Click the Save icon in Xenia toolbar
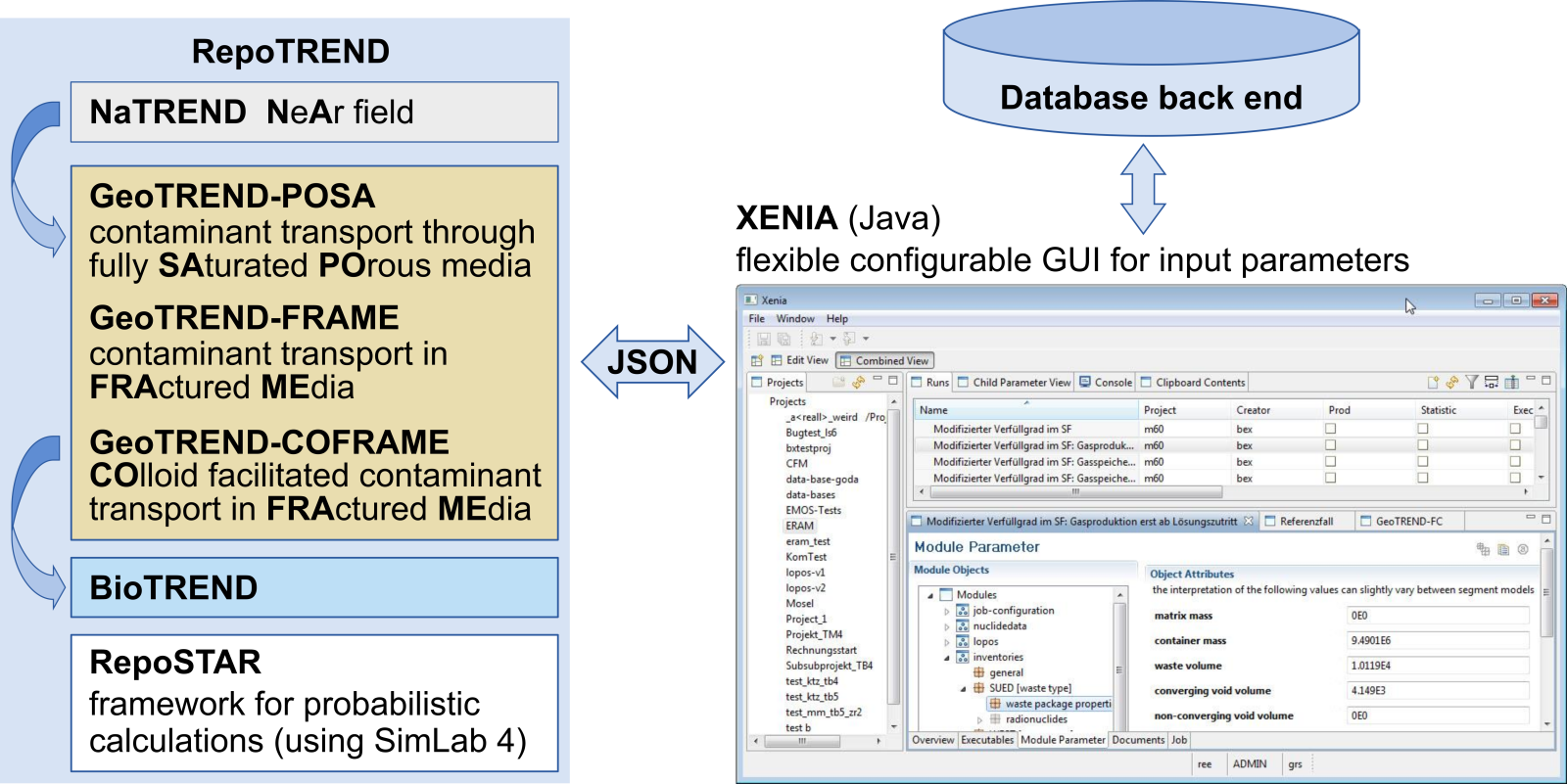 [763, 339]
